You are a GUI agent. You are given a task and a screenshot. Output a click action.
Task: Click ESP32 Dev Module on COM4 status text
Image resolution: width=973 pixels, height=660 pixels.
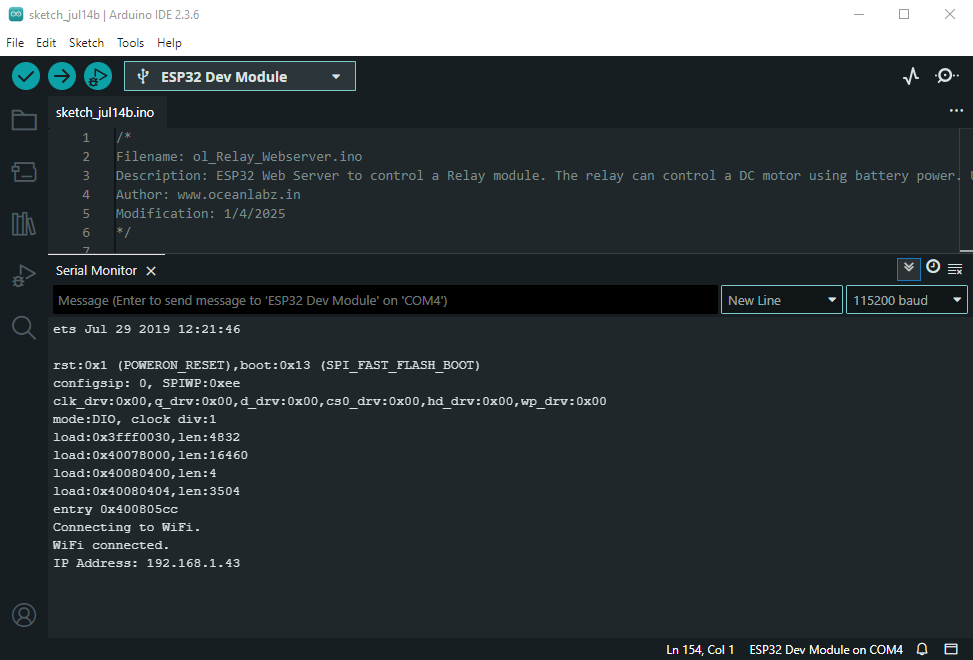(826, 649)
